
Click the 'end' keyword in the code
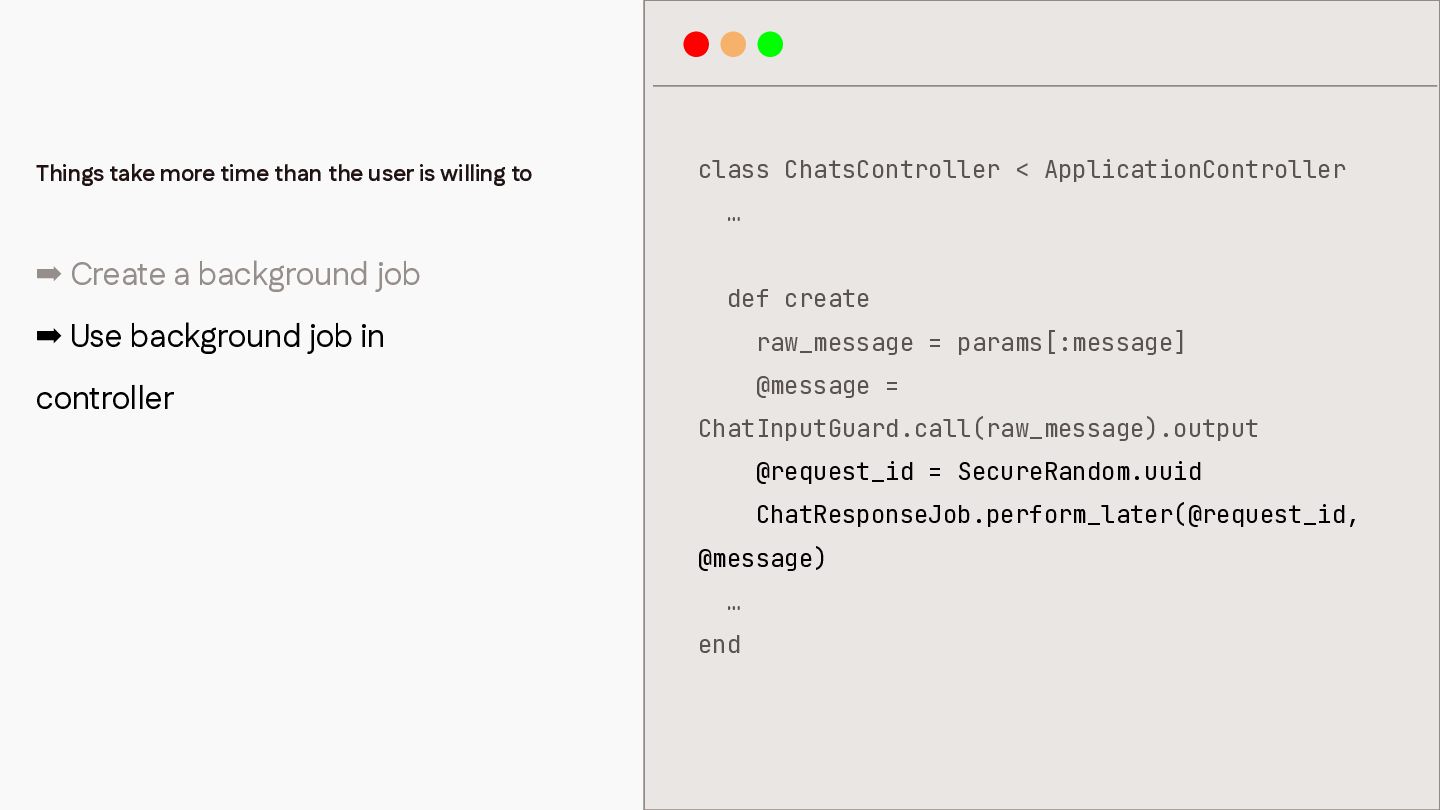(719, 645)
